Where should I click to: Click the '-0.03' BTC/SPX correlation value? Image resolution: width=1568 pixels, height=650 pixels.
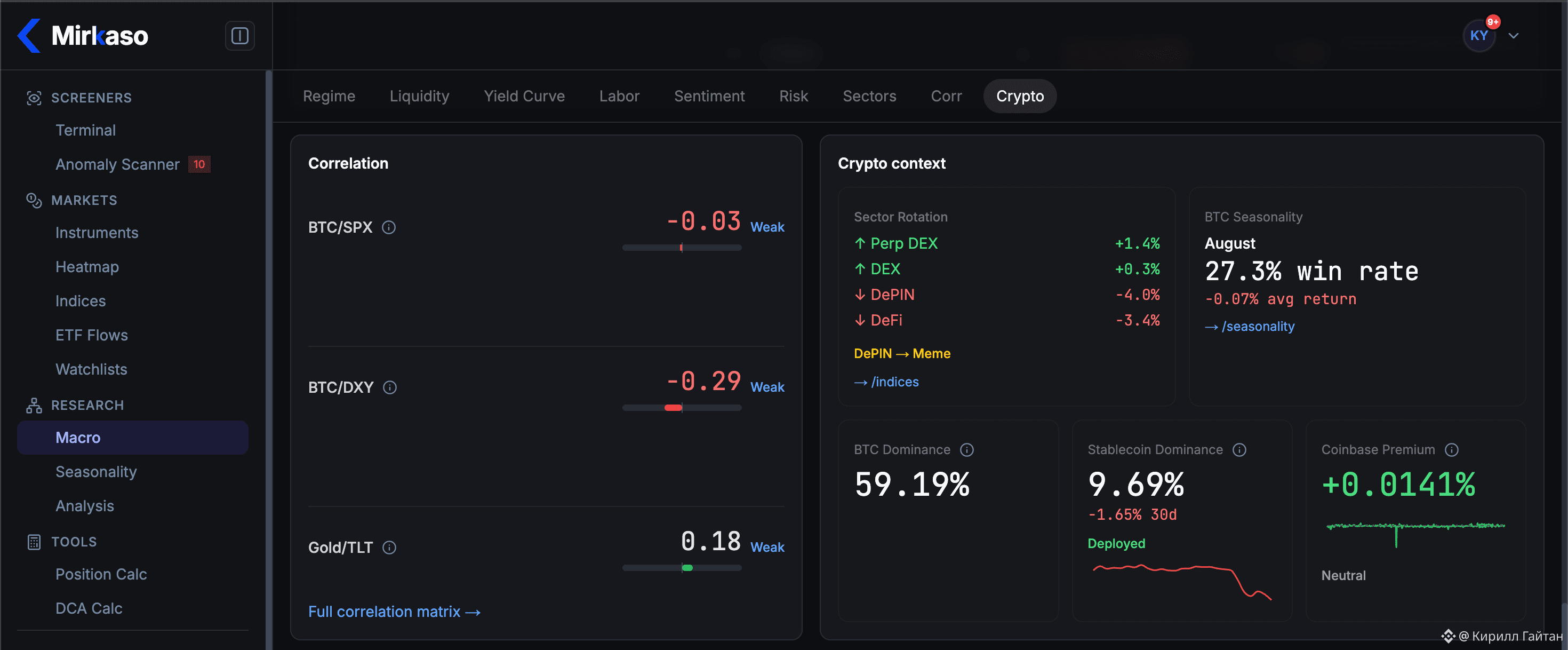pyautogui.click(x=704, y=221)
